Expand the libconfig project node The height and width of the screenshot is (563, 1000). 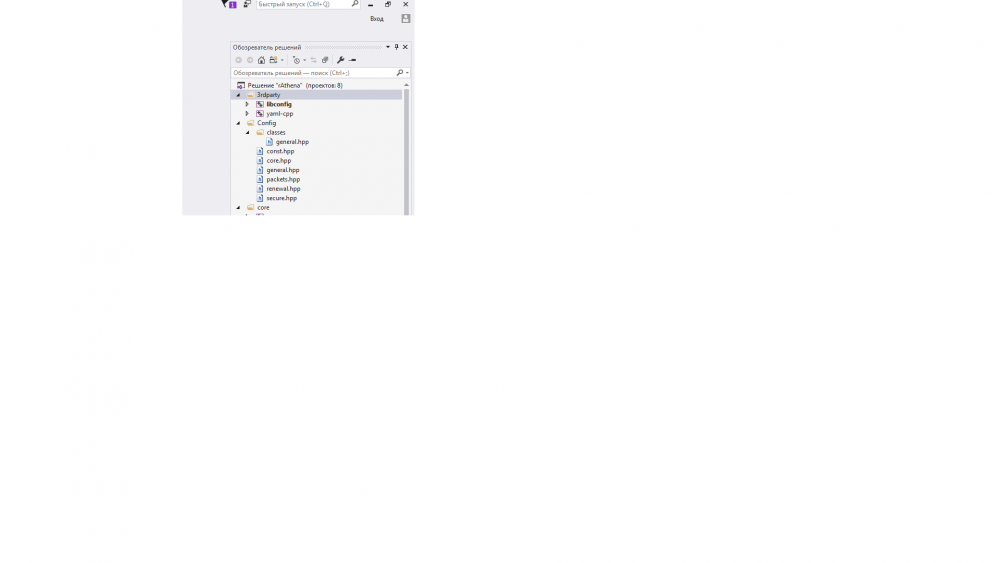(x=247, y=104)
